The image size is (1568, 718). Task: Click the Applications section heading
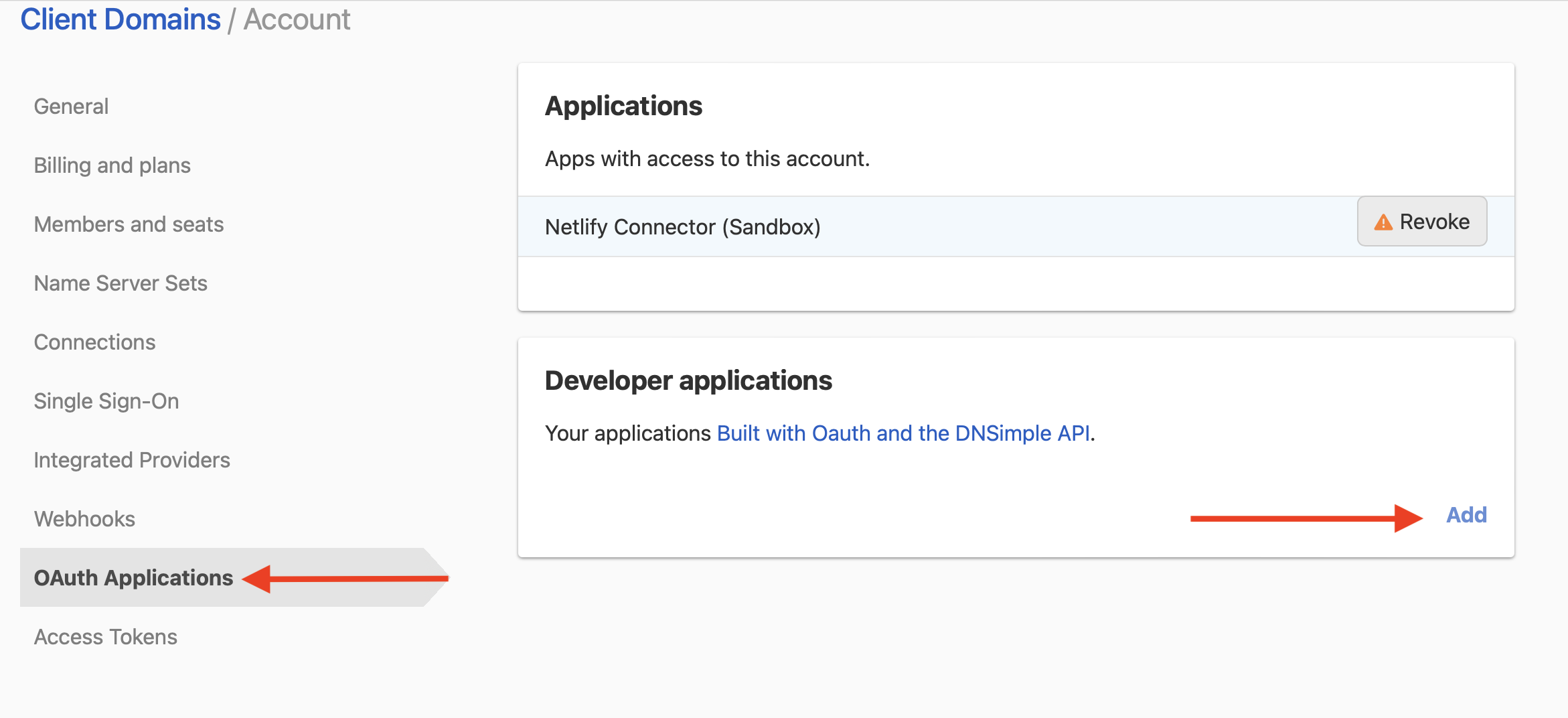pos(623,104)
